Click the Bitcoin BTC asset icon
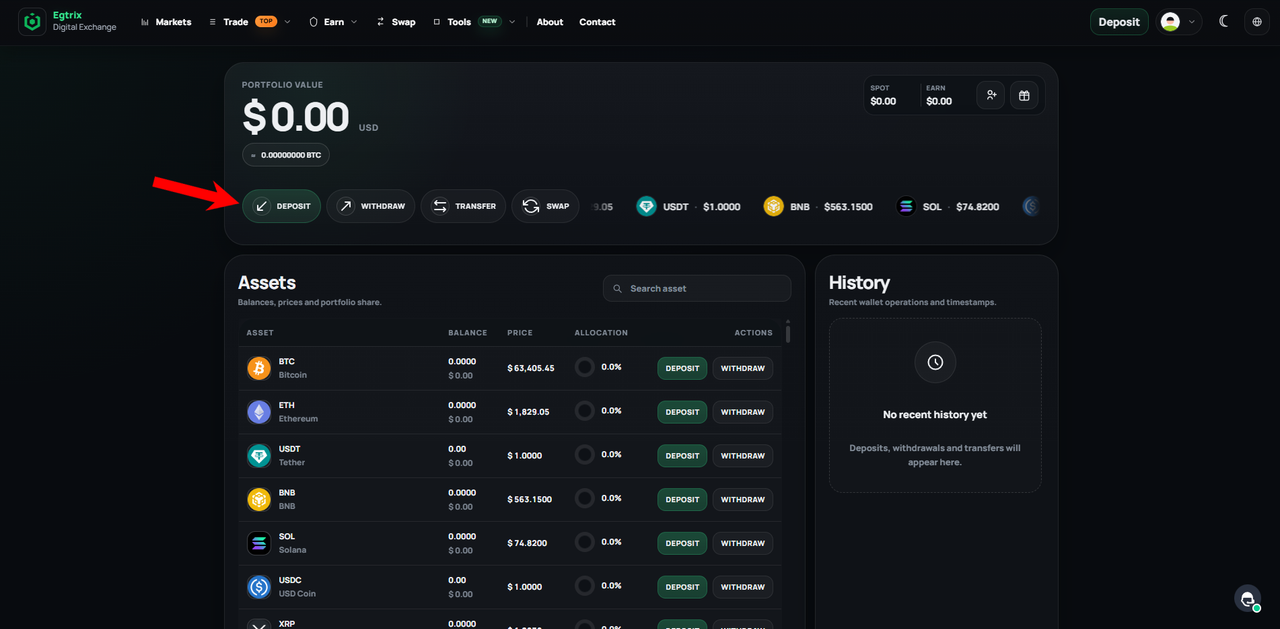The image size is (1280, 629). [x=259, y=368]
